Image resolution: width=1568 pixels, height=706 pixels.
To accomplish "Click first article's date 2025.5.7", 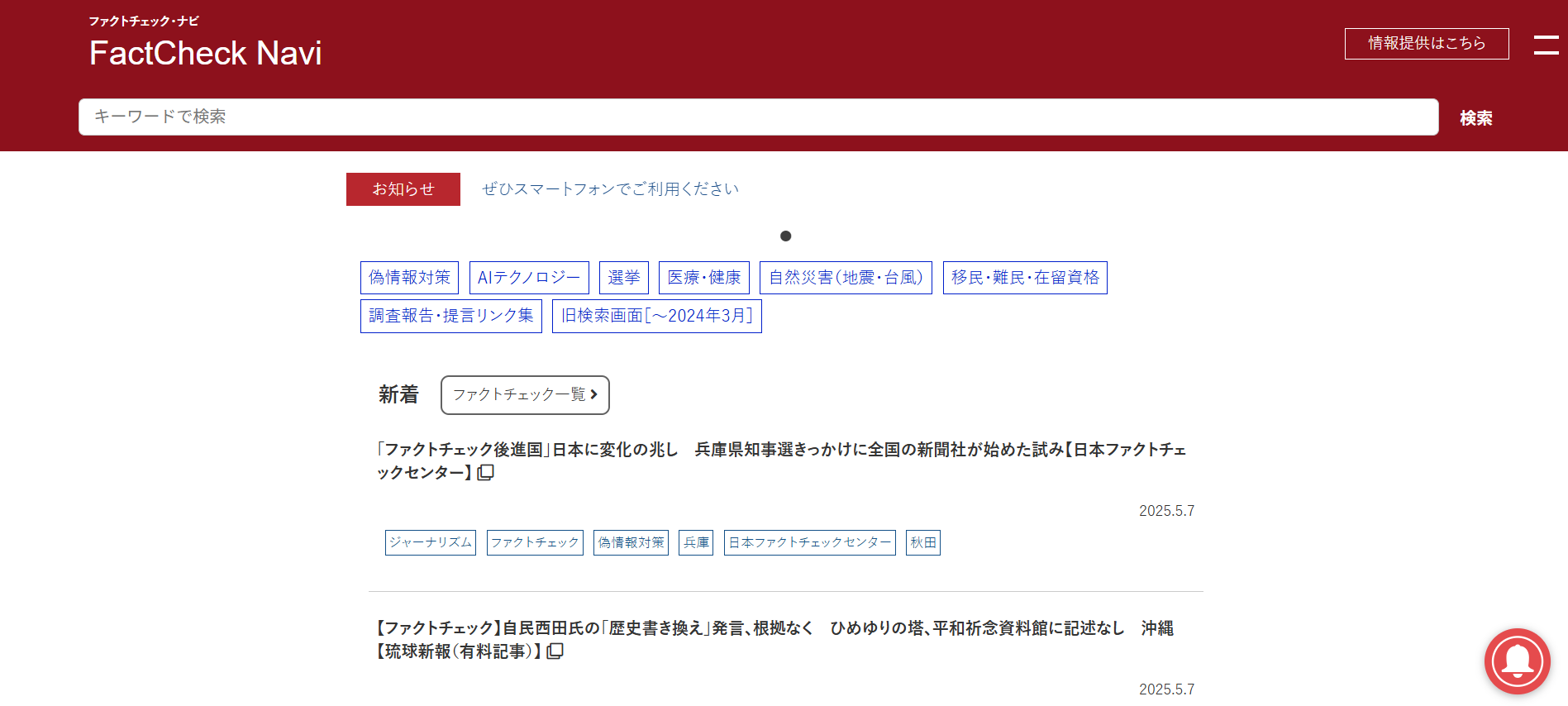I will (1166, 511).
